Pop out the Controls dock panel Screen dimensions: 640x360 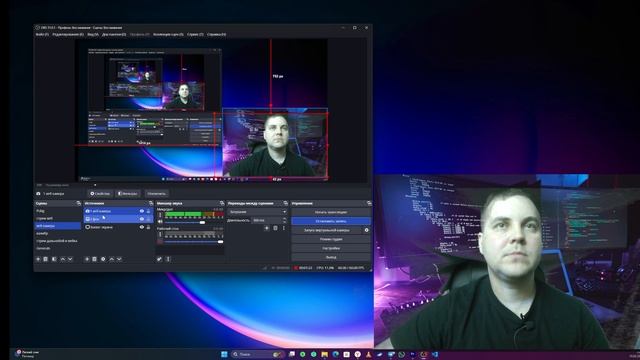(369, 203)
